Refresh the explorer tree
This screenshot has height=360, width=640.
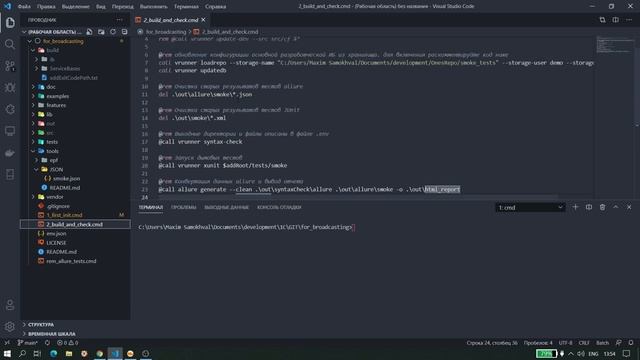[x=113, y=31]
